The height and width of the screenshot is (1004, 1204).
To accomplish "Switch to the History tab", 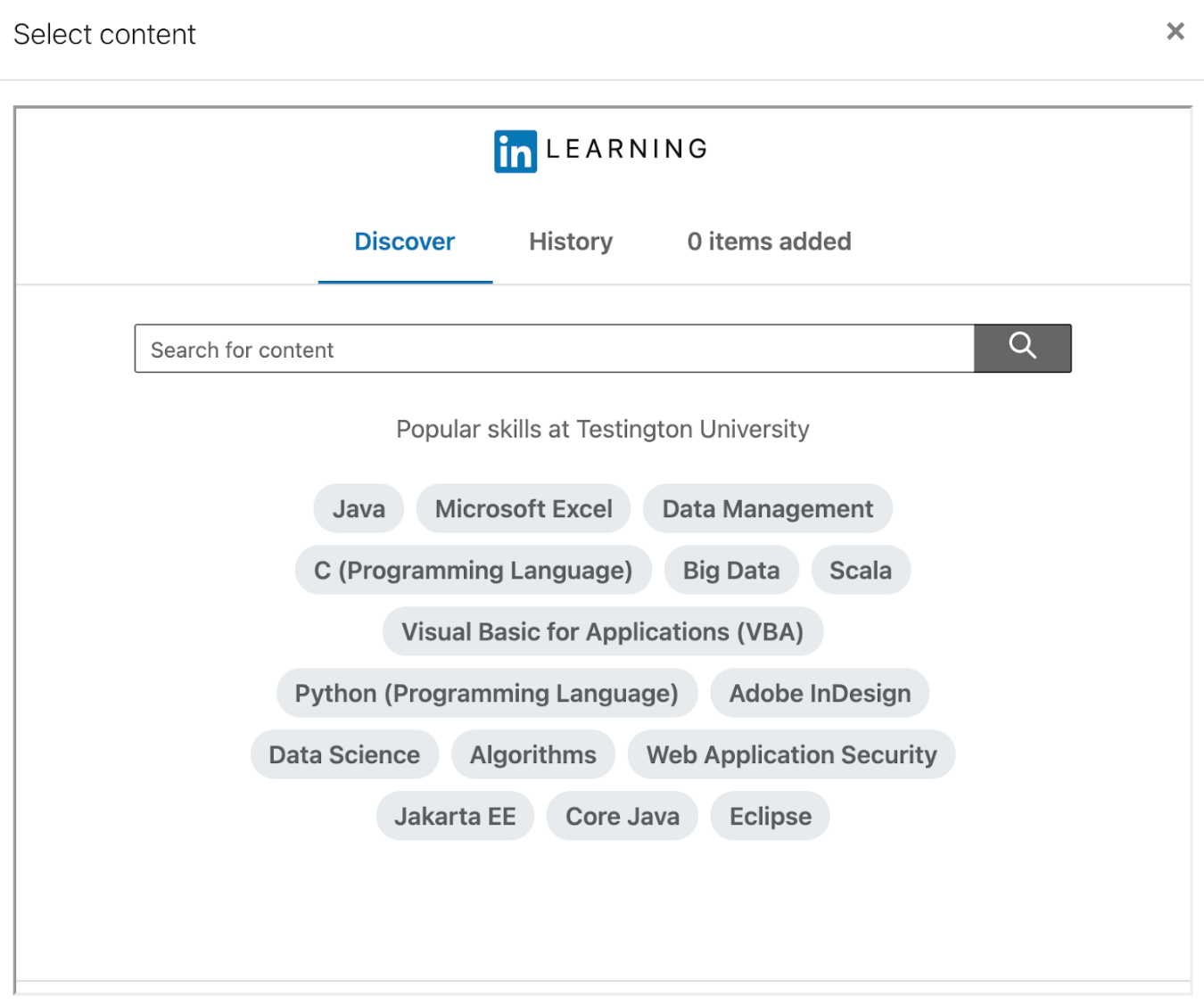I will click(x=570, y=242).
